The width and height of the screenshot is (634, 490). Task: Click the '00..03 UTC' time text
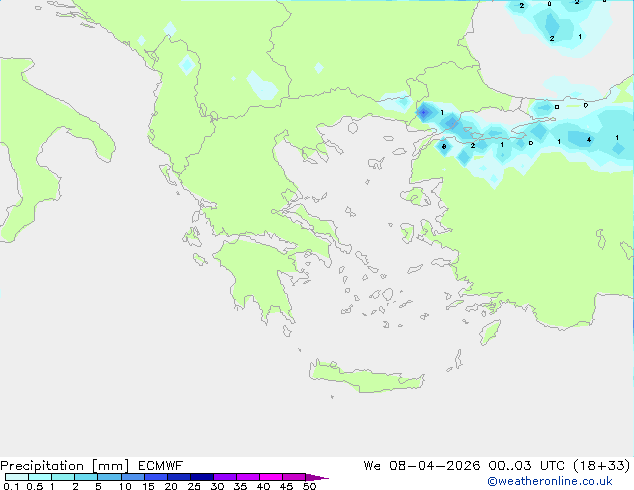(x=526, y=466)
